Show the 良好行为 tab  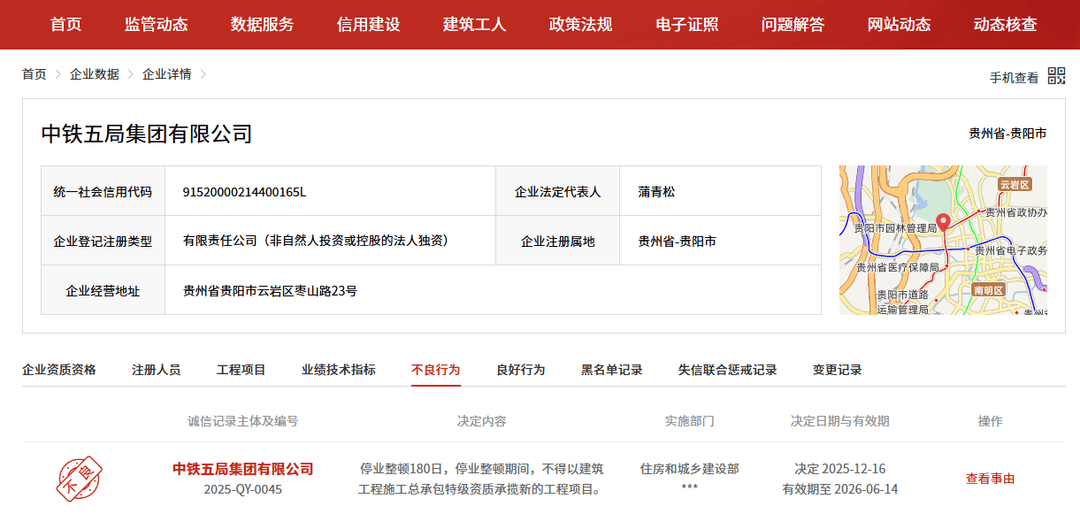click(520, 369)
